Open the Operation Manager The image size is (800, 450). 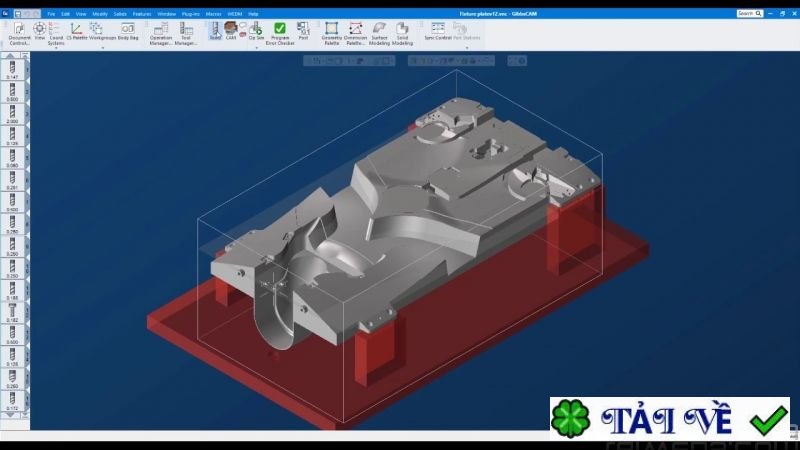[x=161, y=34]
